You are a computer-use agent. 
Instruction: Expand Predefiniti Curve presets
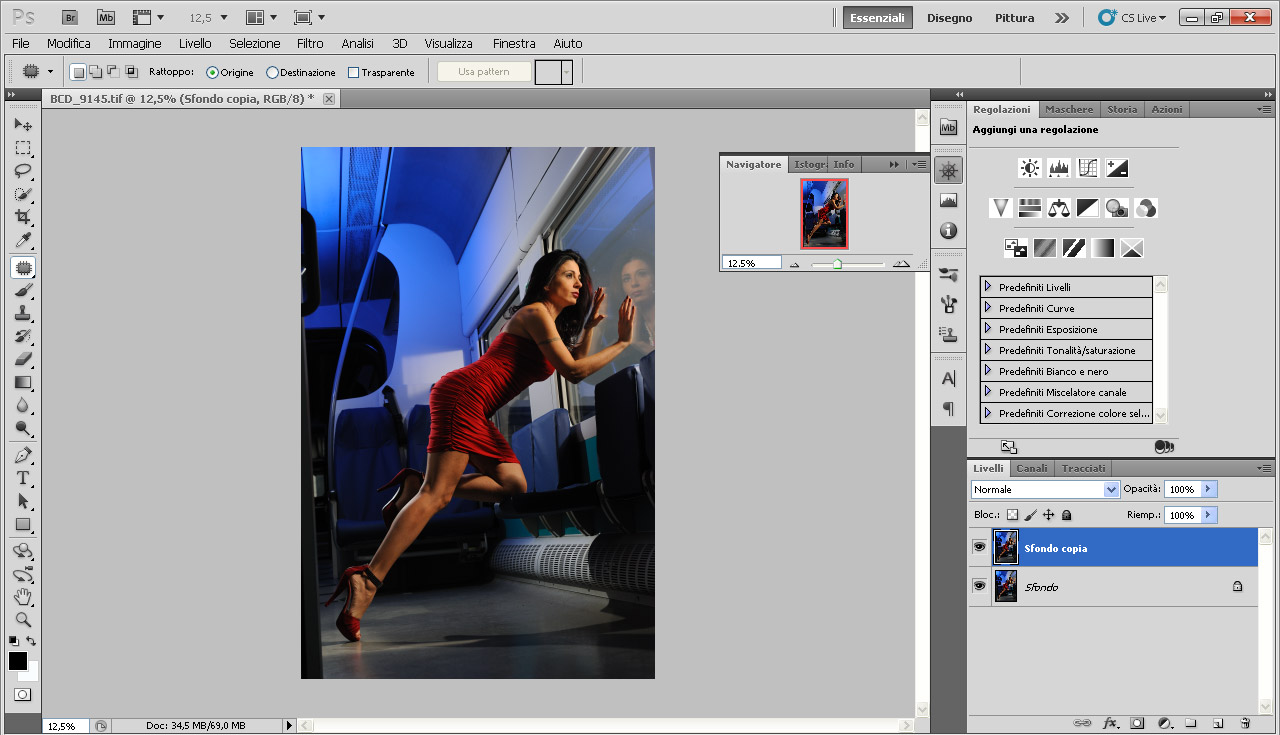988,308
